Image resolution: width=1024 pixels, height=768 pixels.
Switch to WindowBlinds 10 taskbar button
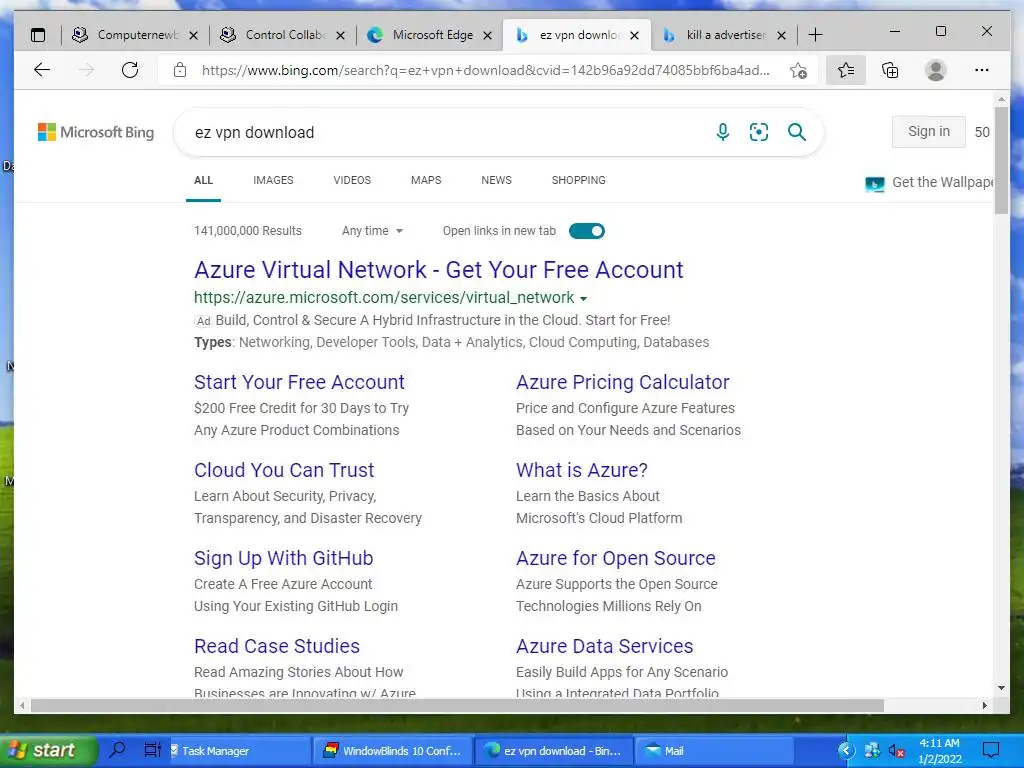coord(393,750)
